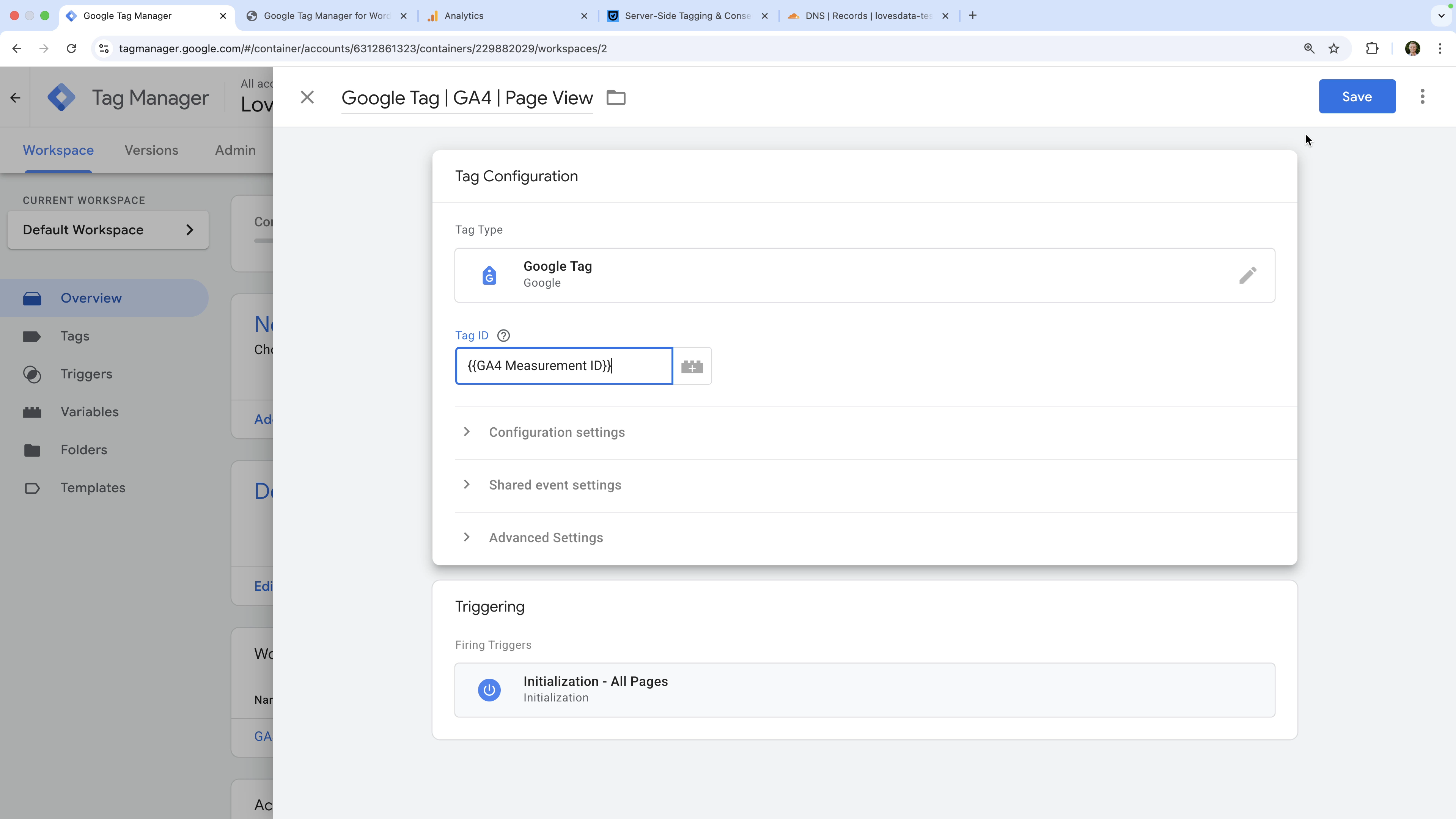Screen dimensions: 1456x819
Task: Click the Google Tag type icon
Action: click(x=489, y=275)
